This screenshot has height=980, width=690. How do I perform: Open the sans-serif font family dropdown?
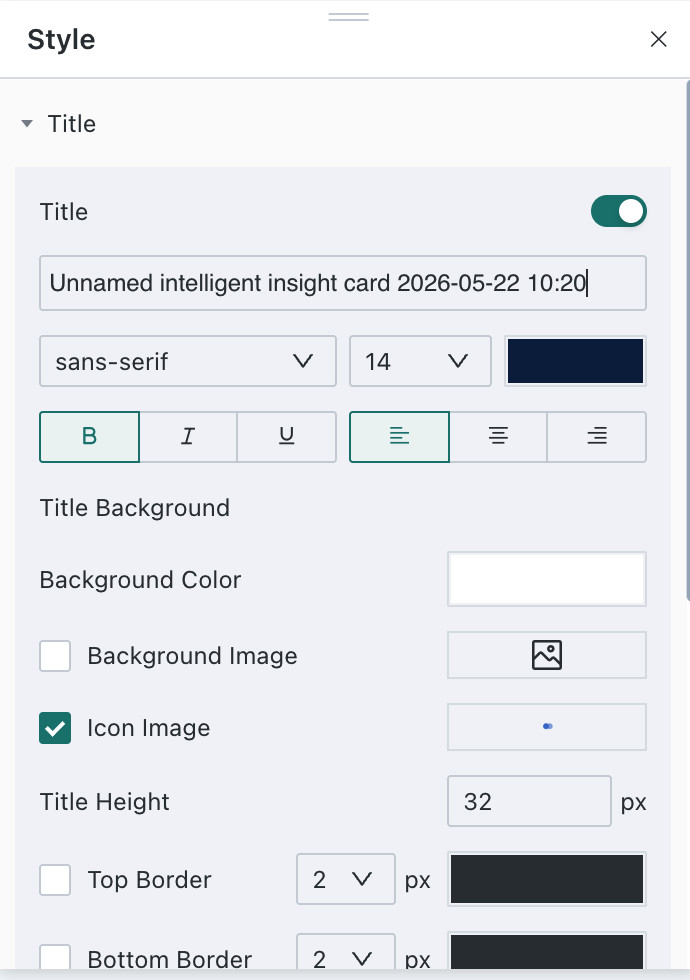coord(188,361)
